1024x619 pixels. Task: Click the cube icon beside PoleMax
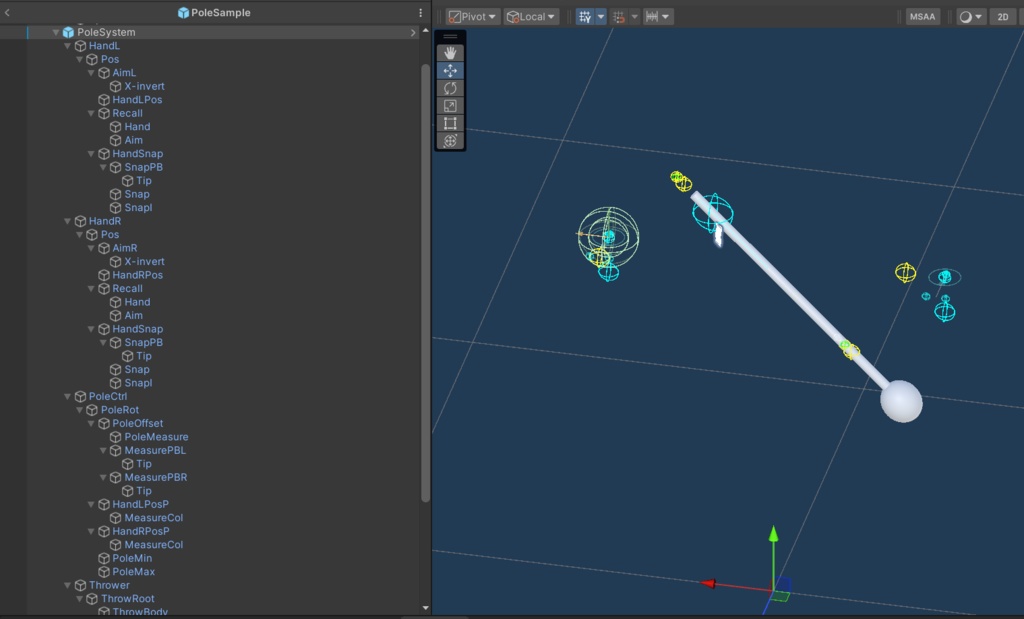(103, 571)
